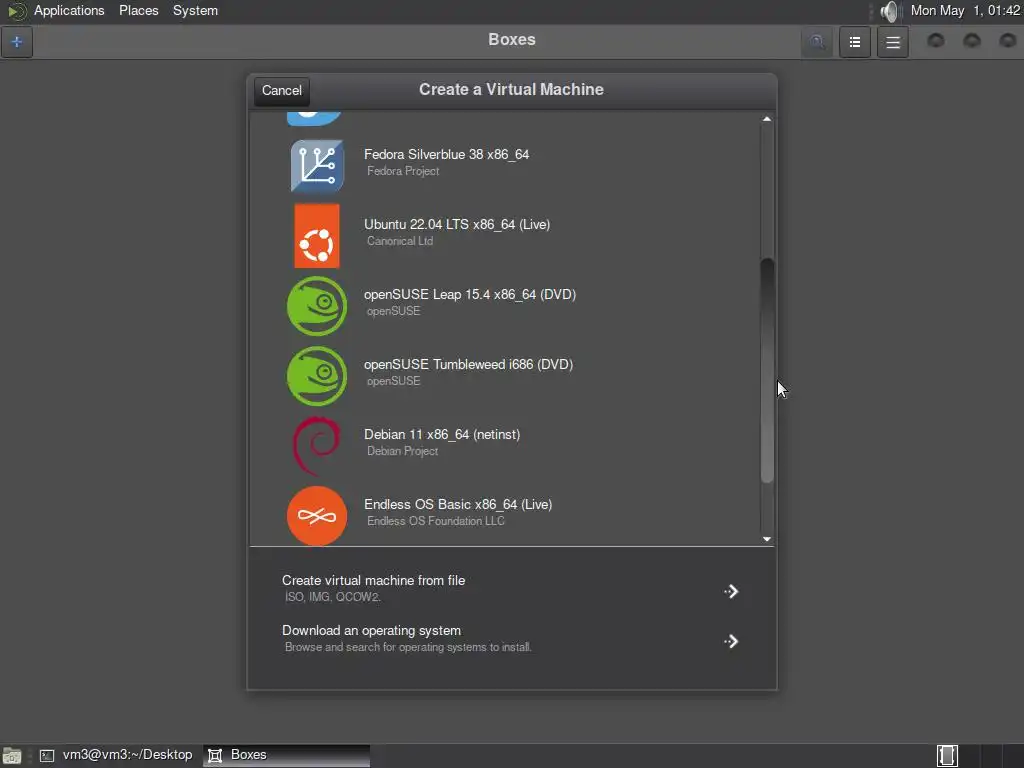The image size is (1024, 768).
Task: Click the volume speaker icon in top panel
Action: [x=889, y=11]
